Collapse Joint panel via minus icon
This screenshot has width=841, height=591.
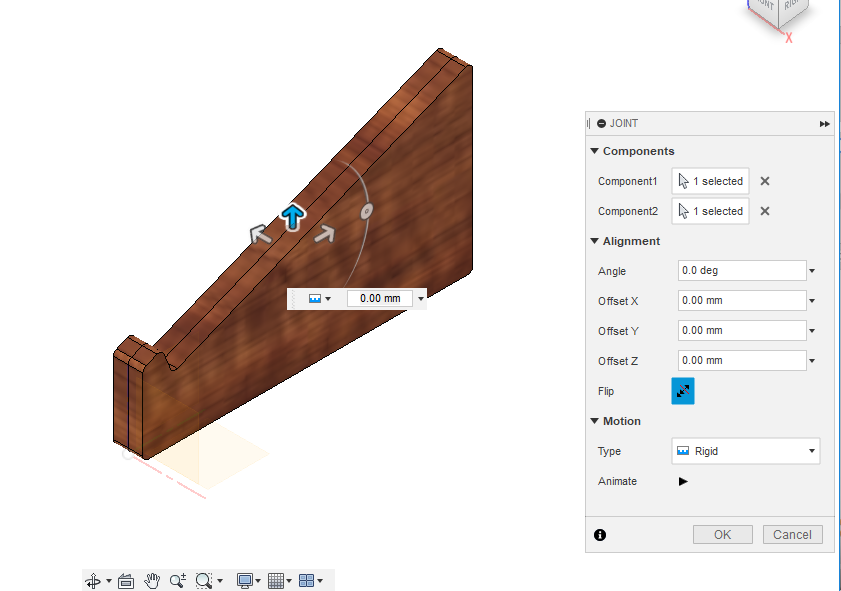[x=601, y=123]
